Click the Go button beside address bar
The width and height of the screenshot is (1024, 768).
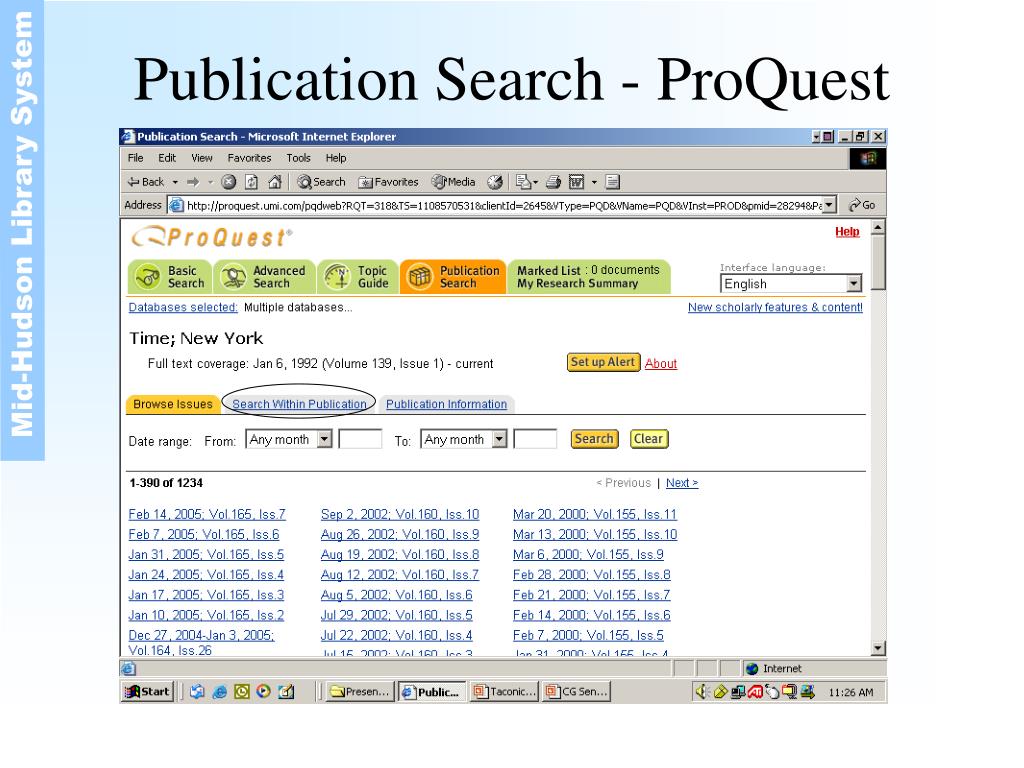[x=862, y=205]
